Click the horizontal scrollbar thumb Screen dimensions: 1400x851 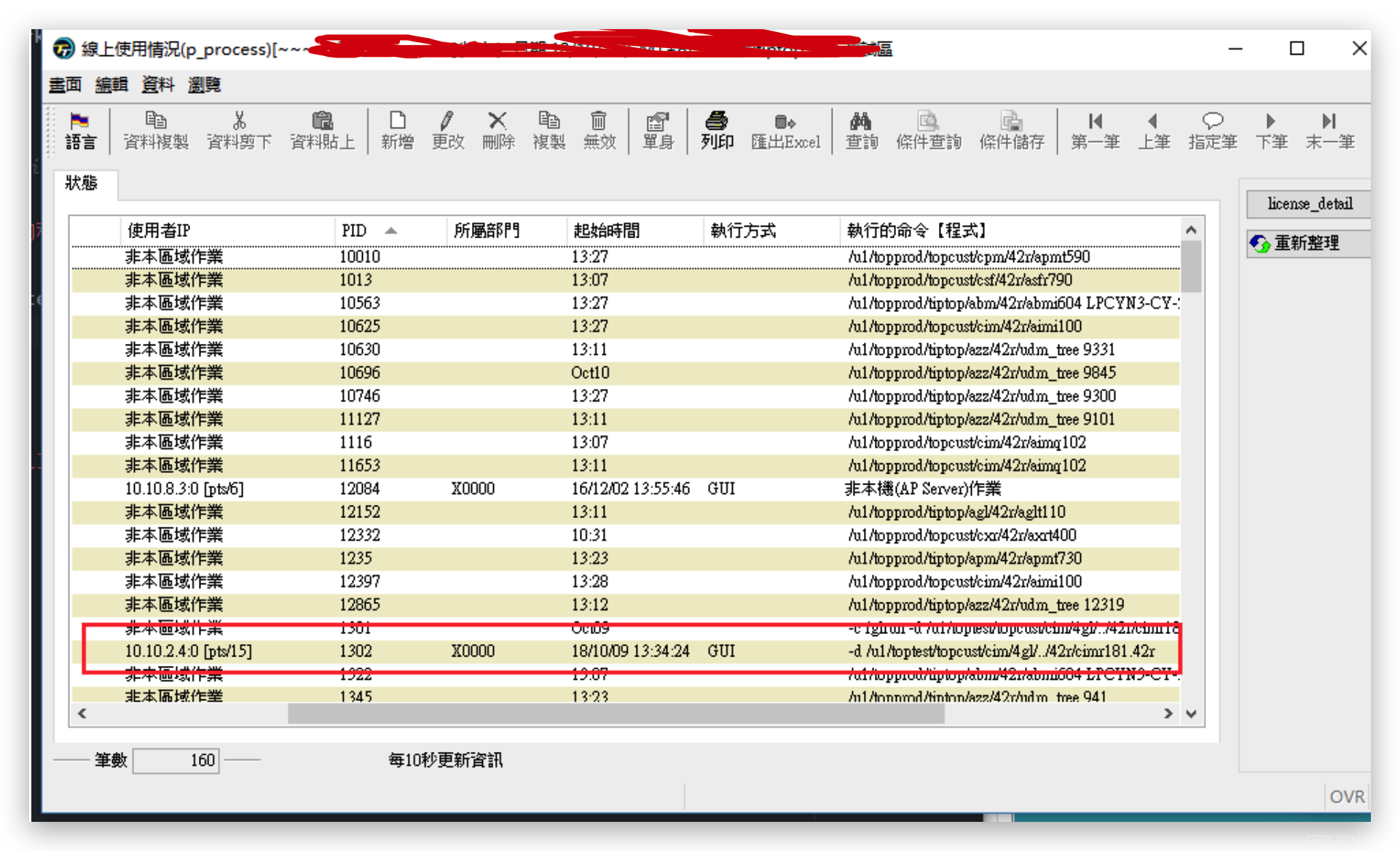coord(616,713)
